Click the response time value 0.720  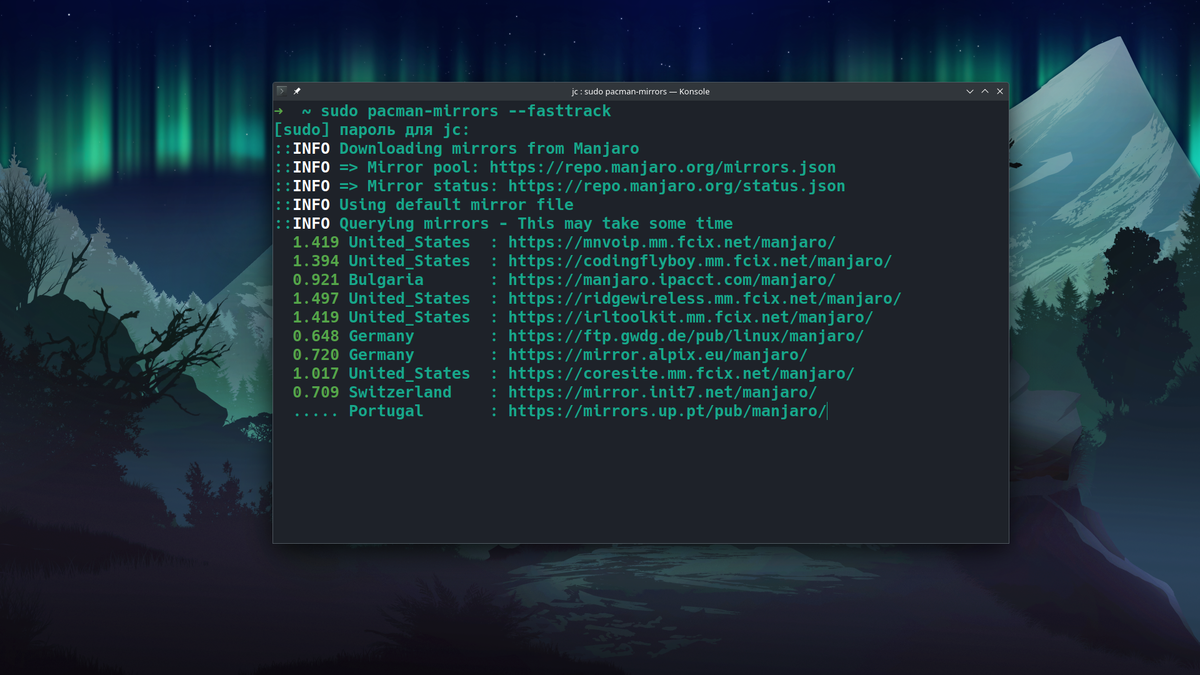[316, 355]
